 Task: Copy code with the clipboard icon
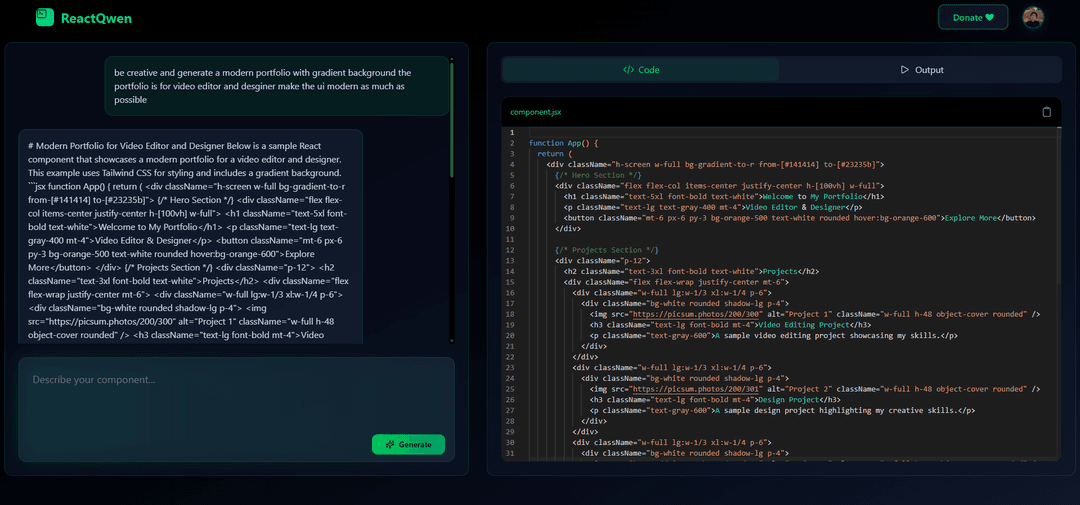point(1046,112)
